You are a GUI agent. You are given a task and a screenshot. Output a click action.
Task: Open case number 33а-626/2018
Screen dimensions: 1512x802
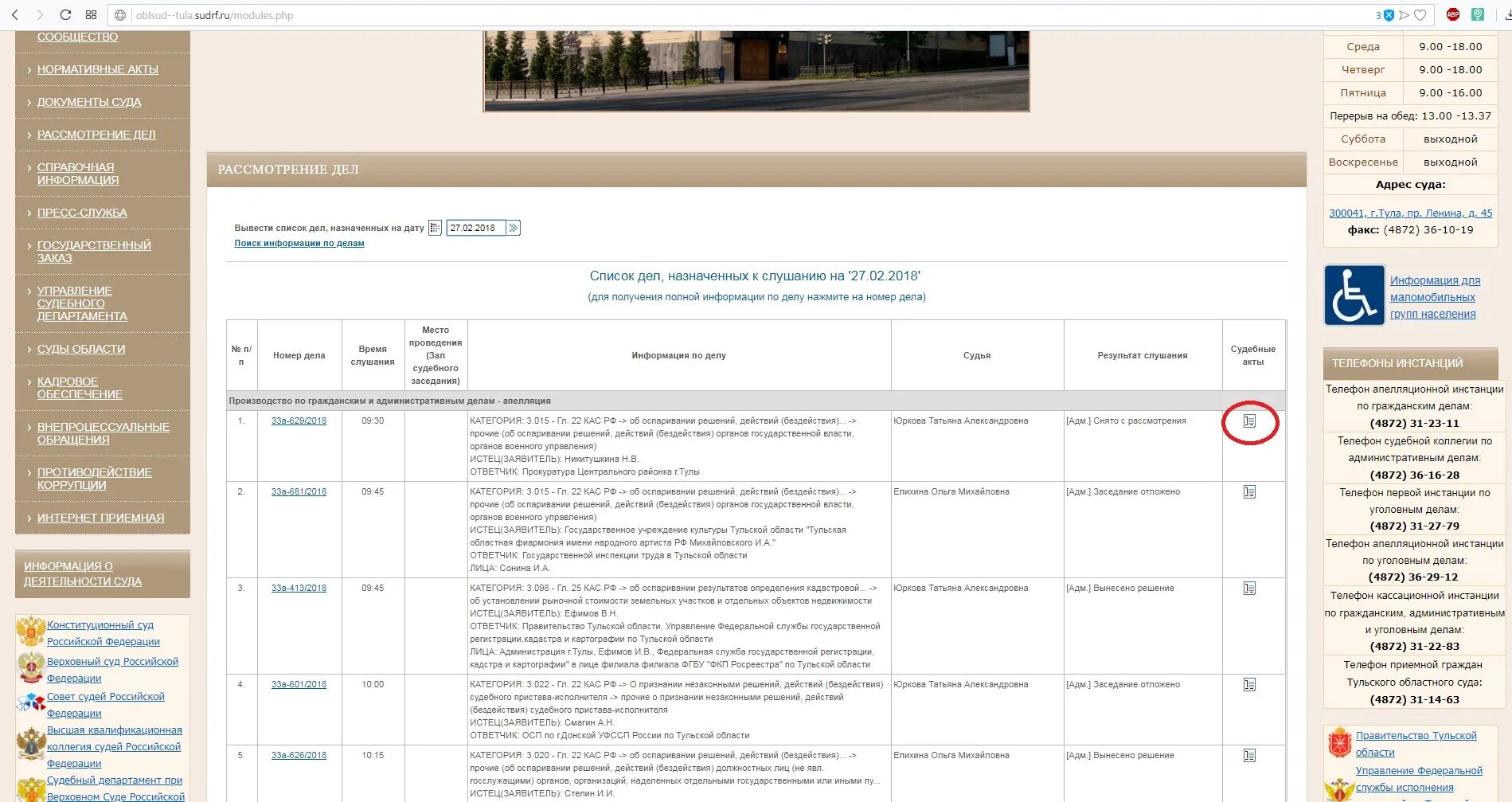(299, 755)
